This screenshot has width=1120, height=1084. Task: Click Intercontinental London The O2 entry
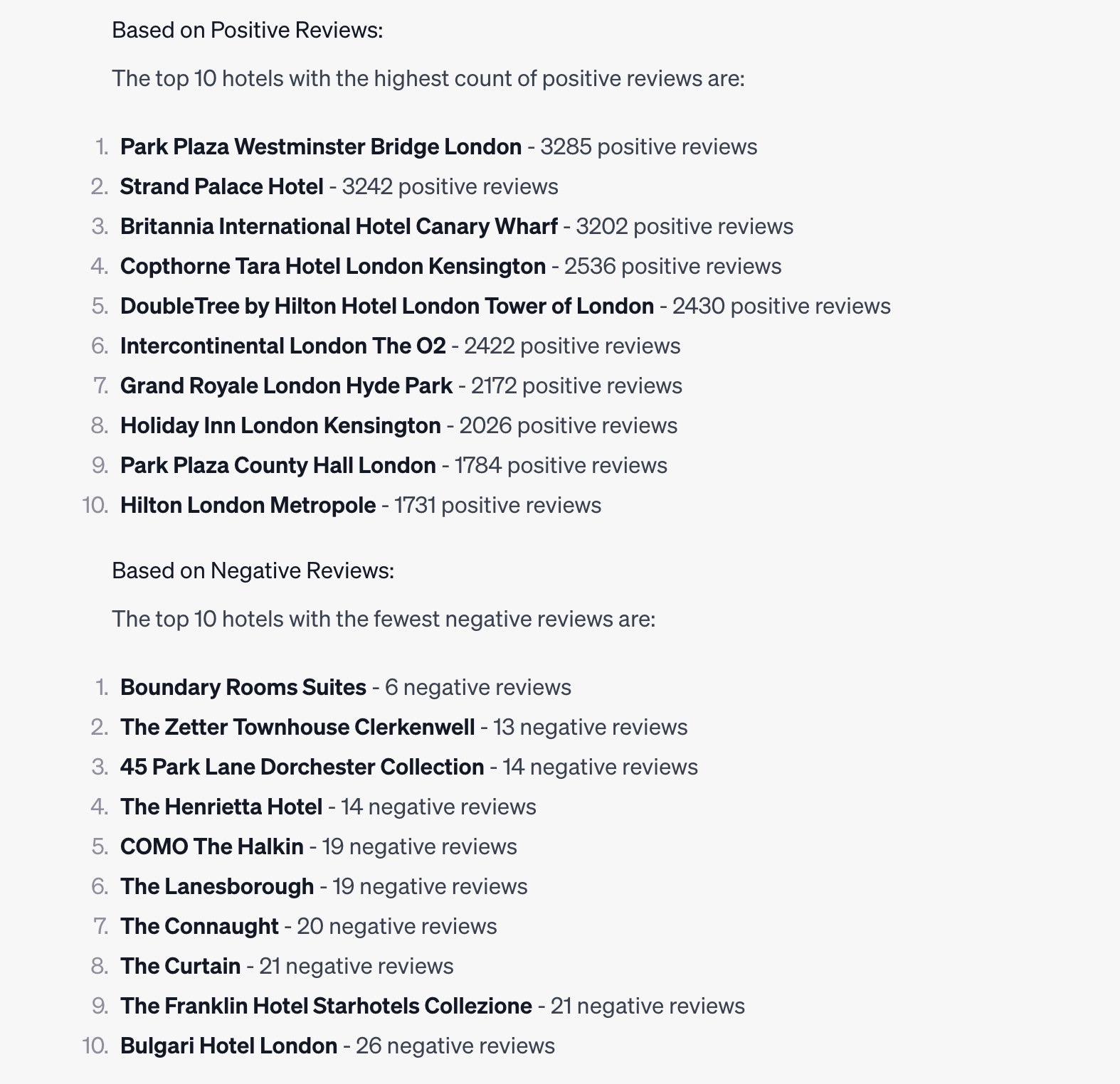283,346
